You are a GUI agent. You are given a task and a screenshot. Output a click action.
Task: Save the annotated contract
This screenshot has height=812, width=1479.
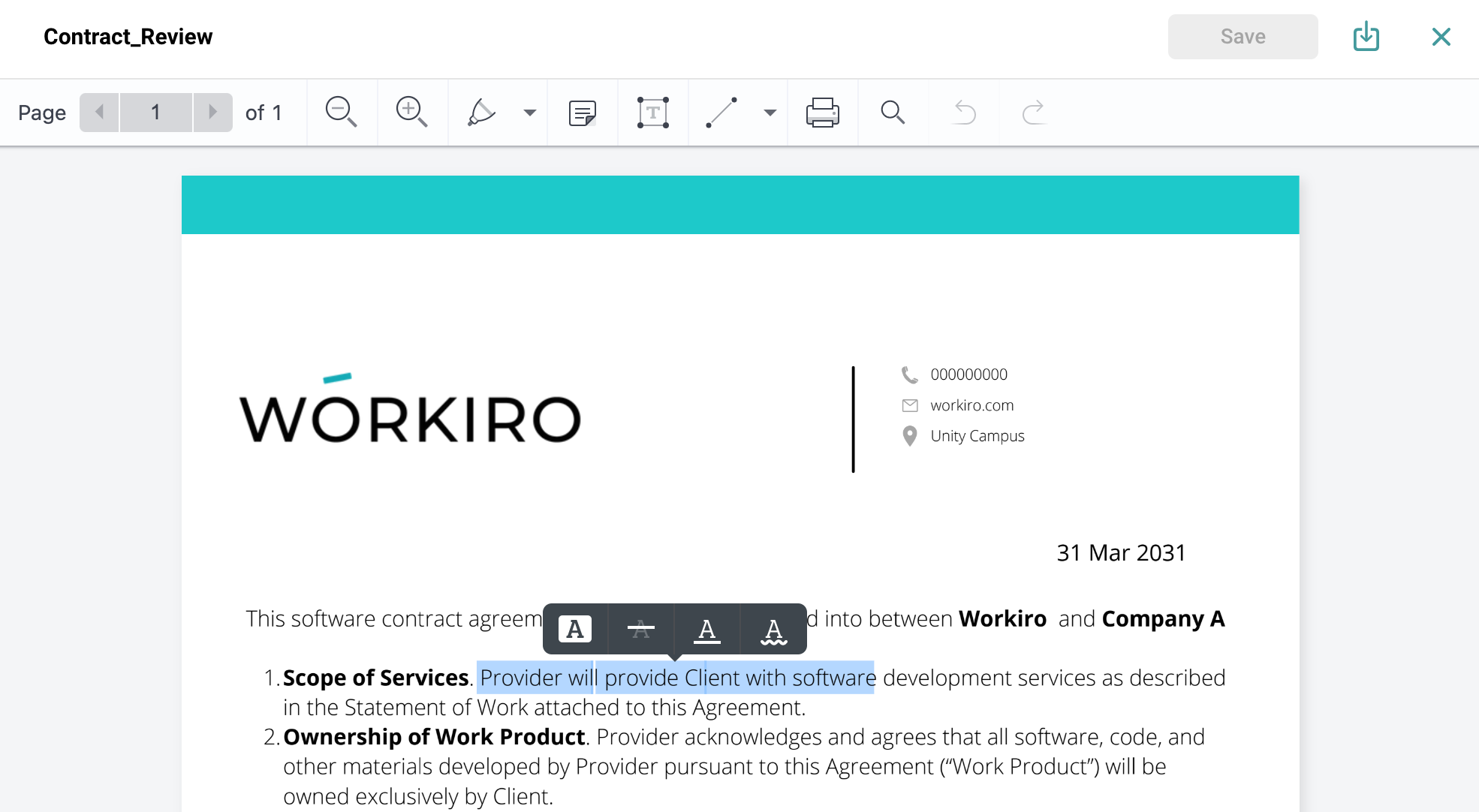[1242, 36]
